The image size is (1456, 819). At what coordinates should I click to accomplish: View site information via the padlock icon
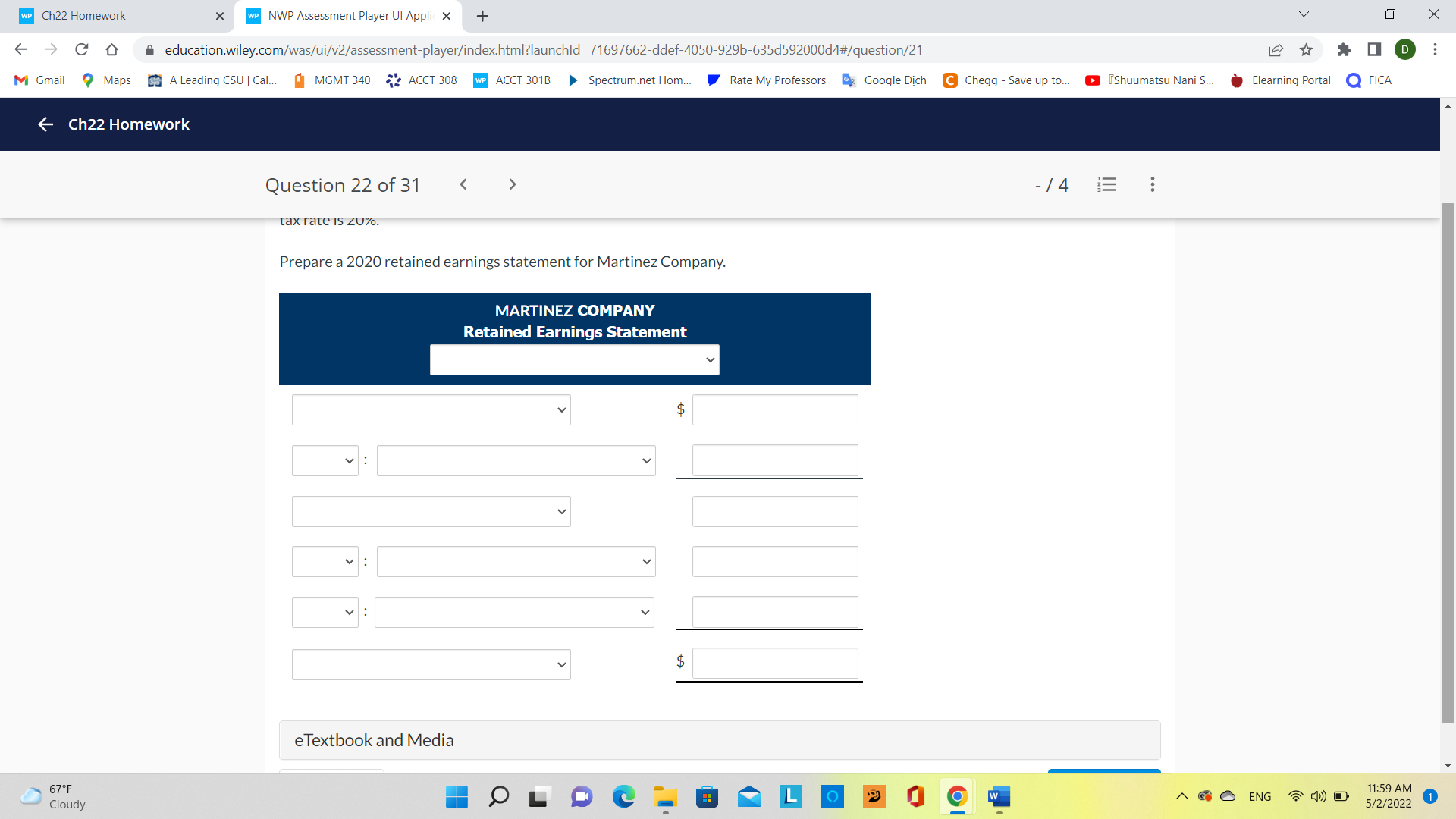point(149,49)
